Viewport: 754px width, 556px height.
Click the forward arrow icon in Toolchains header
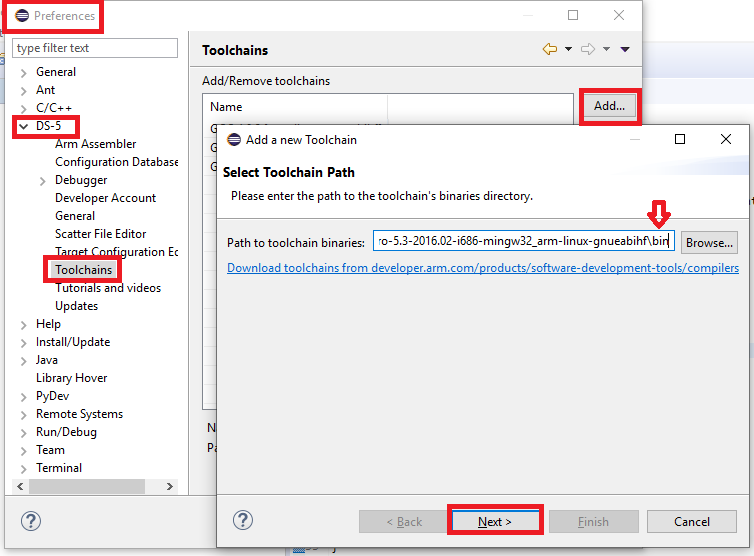(588, 49)
